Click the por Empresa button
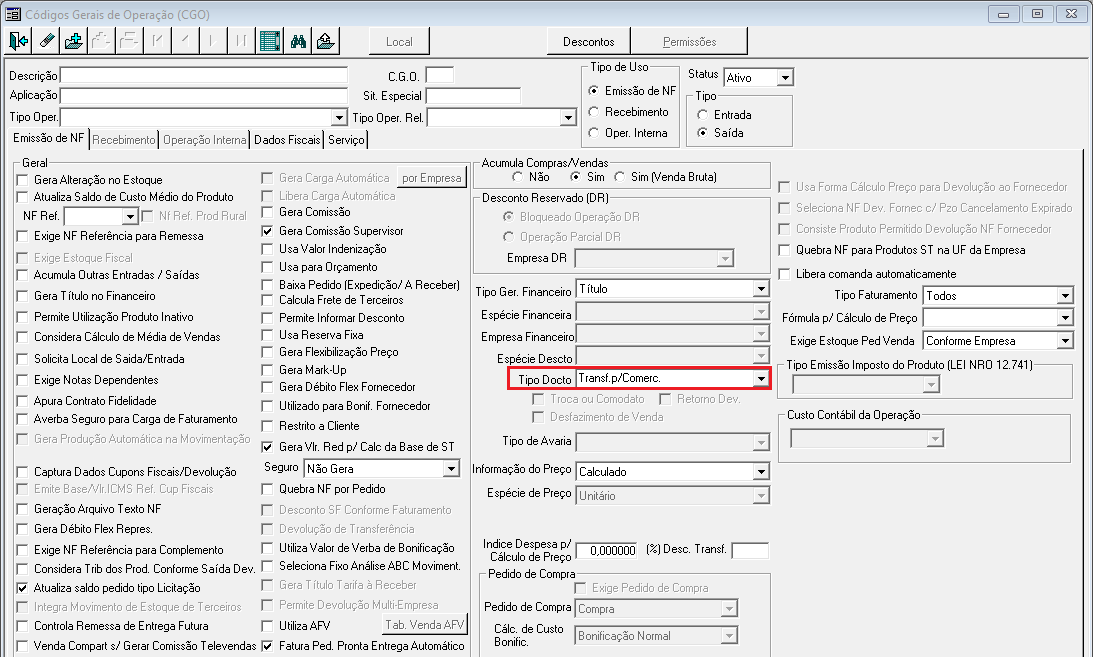 431,178
